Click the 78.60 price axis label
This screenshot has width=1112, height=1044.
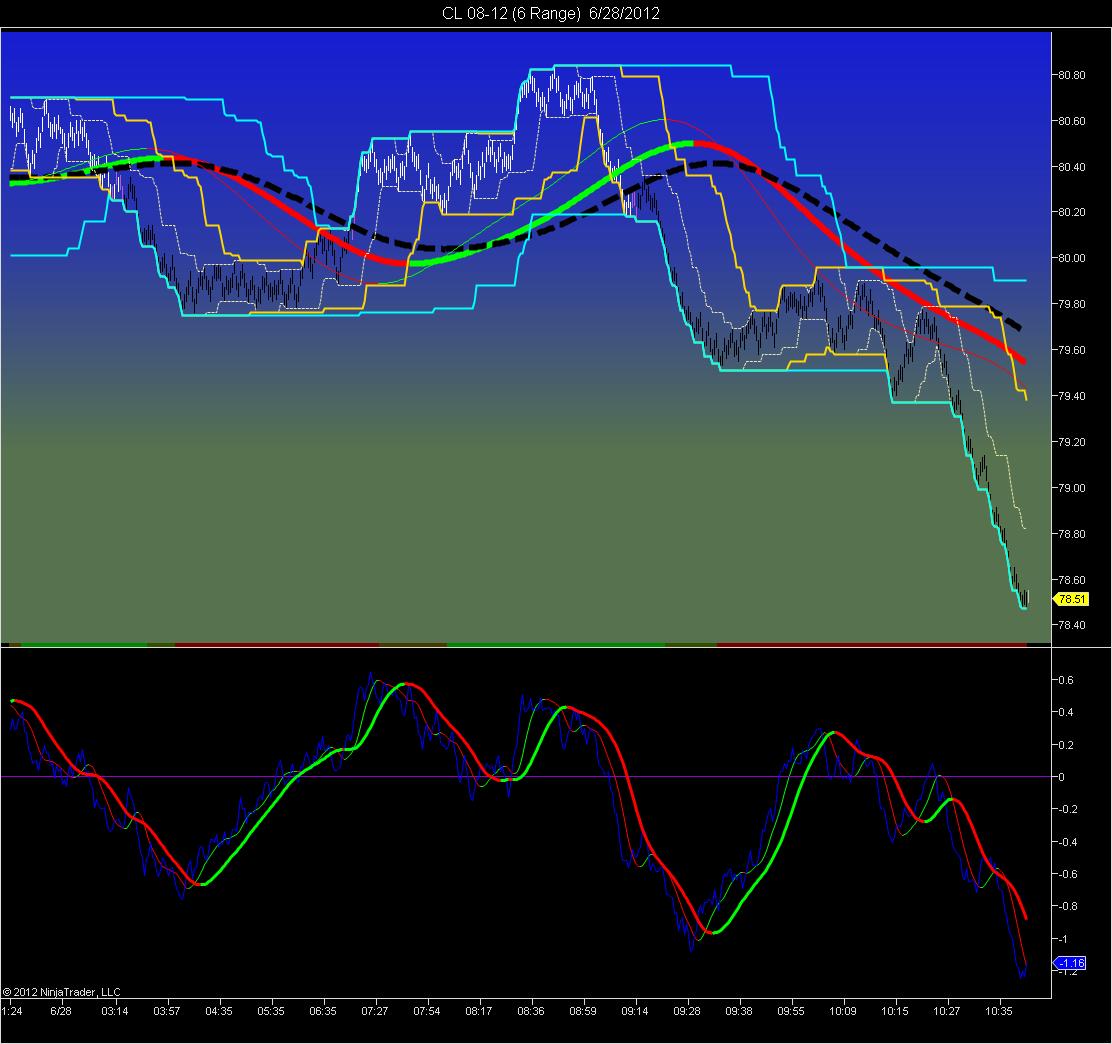(x=1072, y=580)
